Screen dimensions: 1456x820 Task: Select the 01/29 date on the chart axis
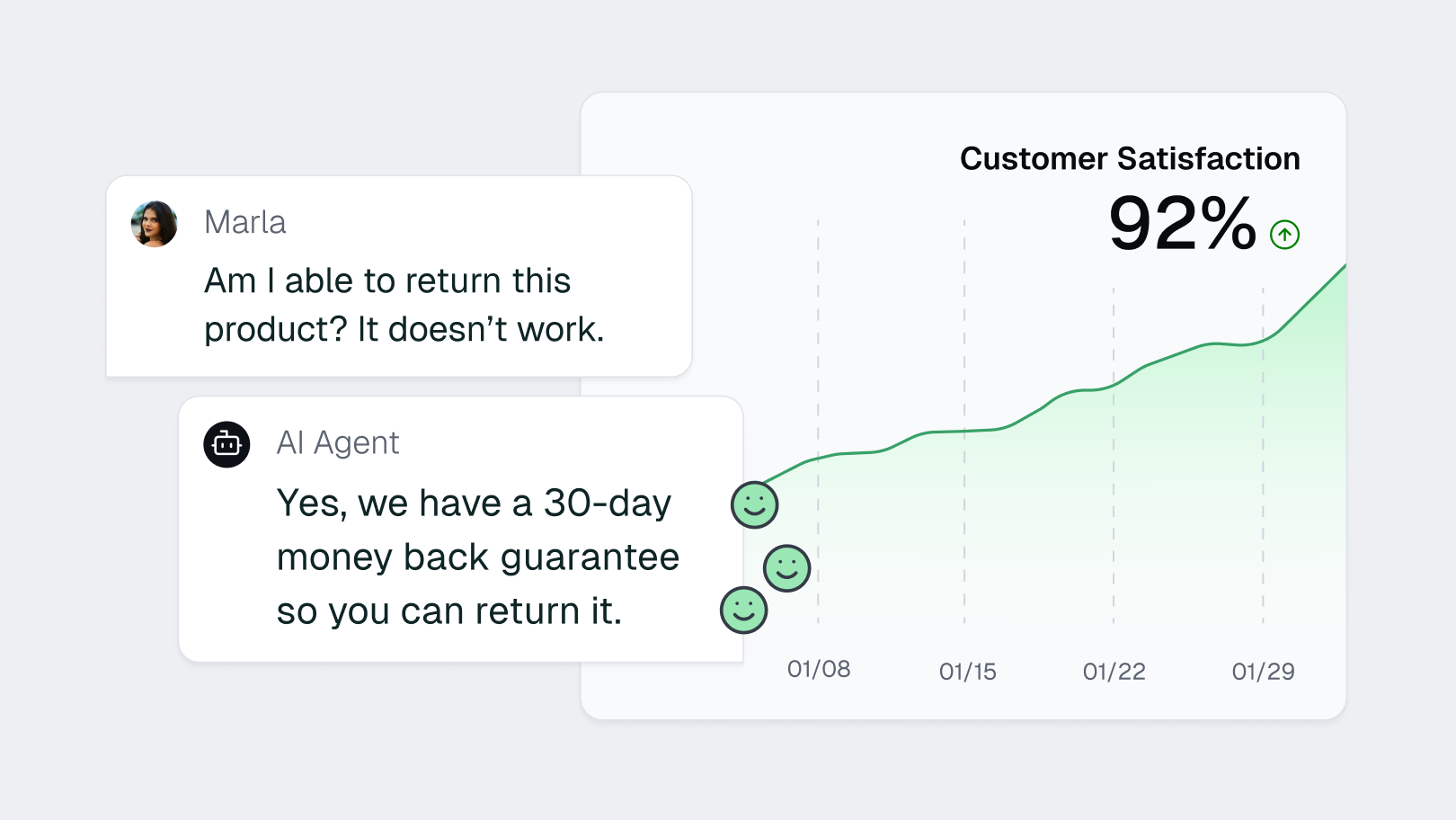[x=1263, y=672]
